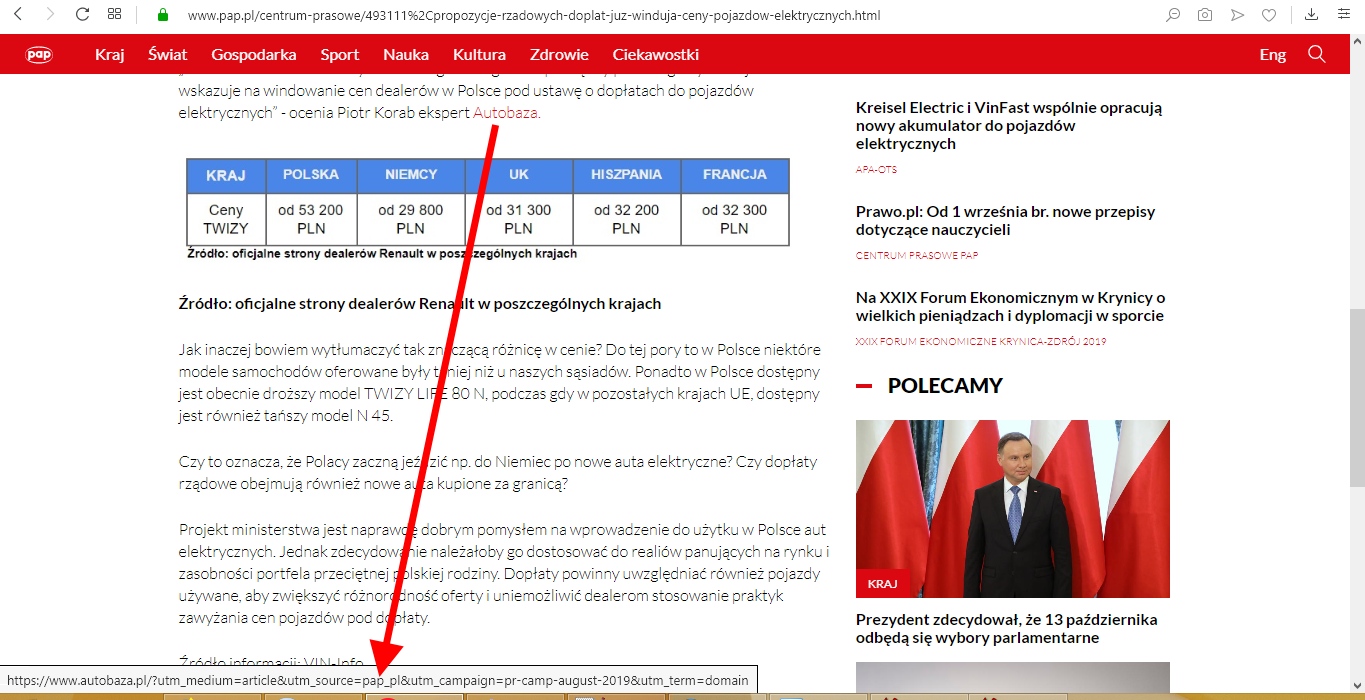
Task: Click the POLSKA column header in table
Action: click(x=311, y=175)
